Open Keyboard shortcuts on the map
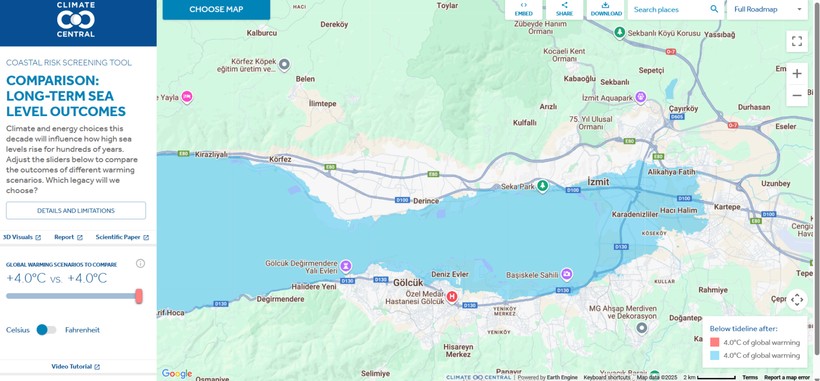 point(608,377)
